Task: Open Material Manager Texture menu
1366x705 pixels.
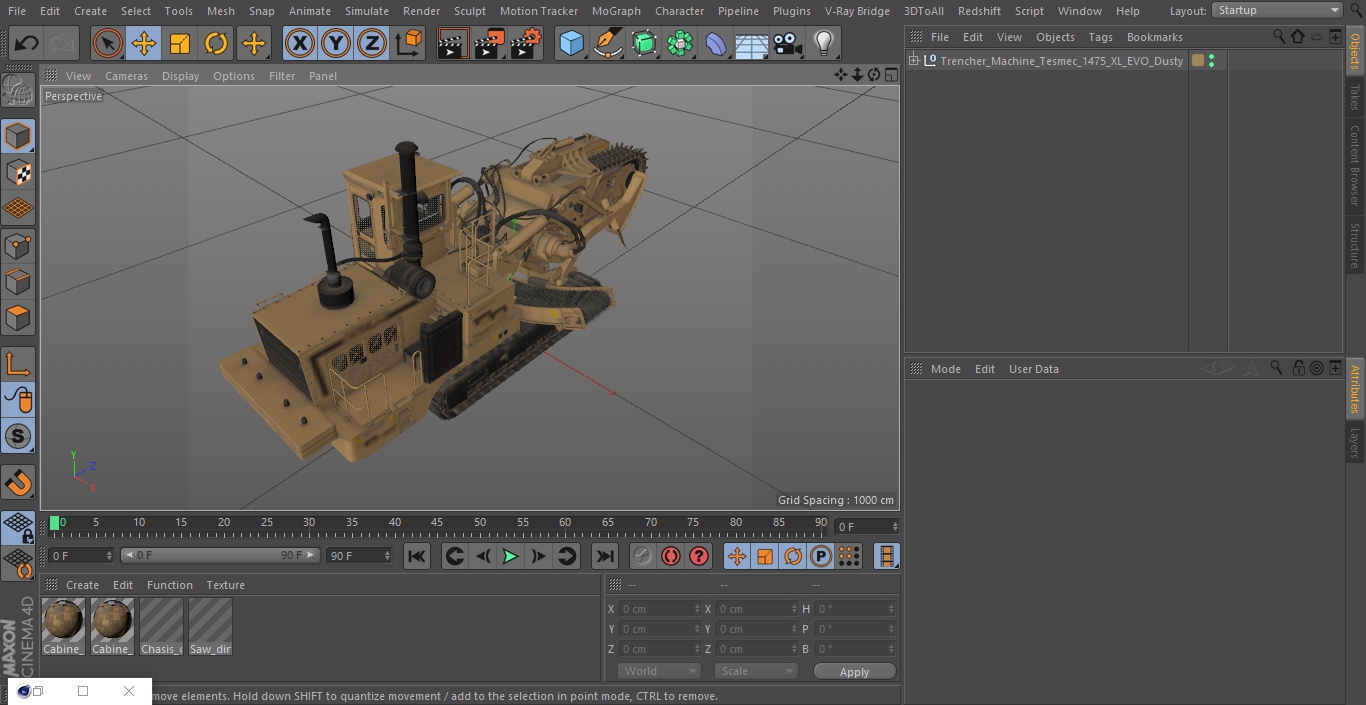Action: click(x=226, y=585)
